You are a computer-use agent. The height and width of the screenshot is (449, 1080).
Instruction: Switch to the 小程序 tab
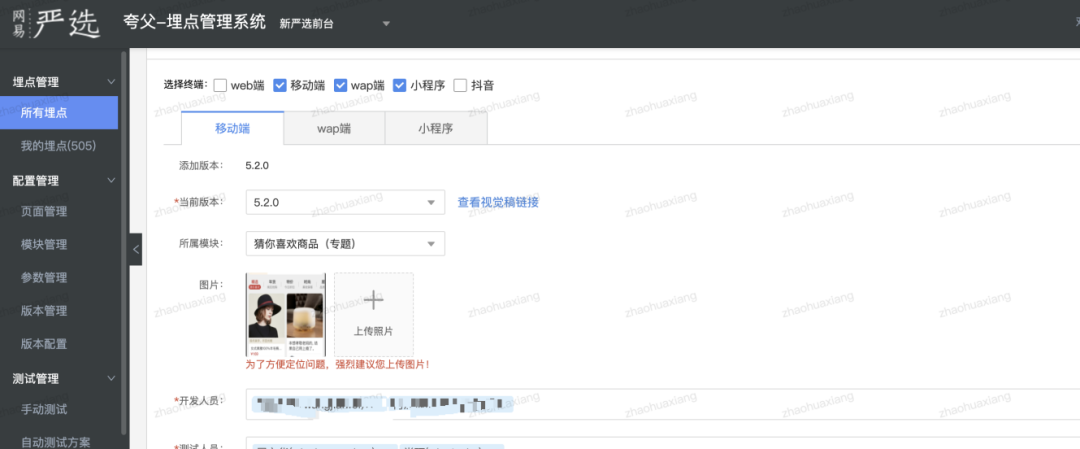(x=436, y=128)
